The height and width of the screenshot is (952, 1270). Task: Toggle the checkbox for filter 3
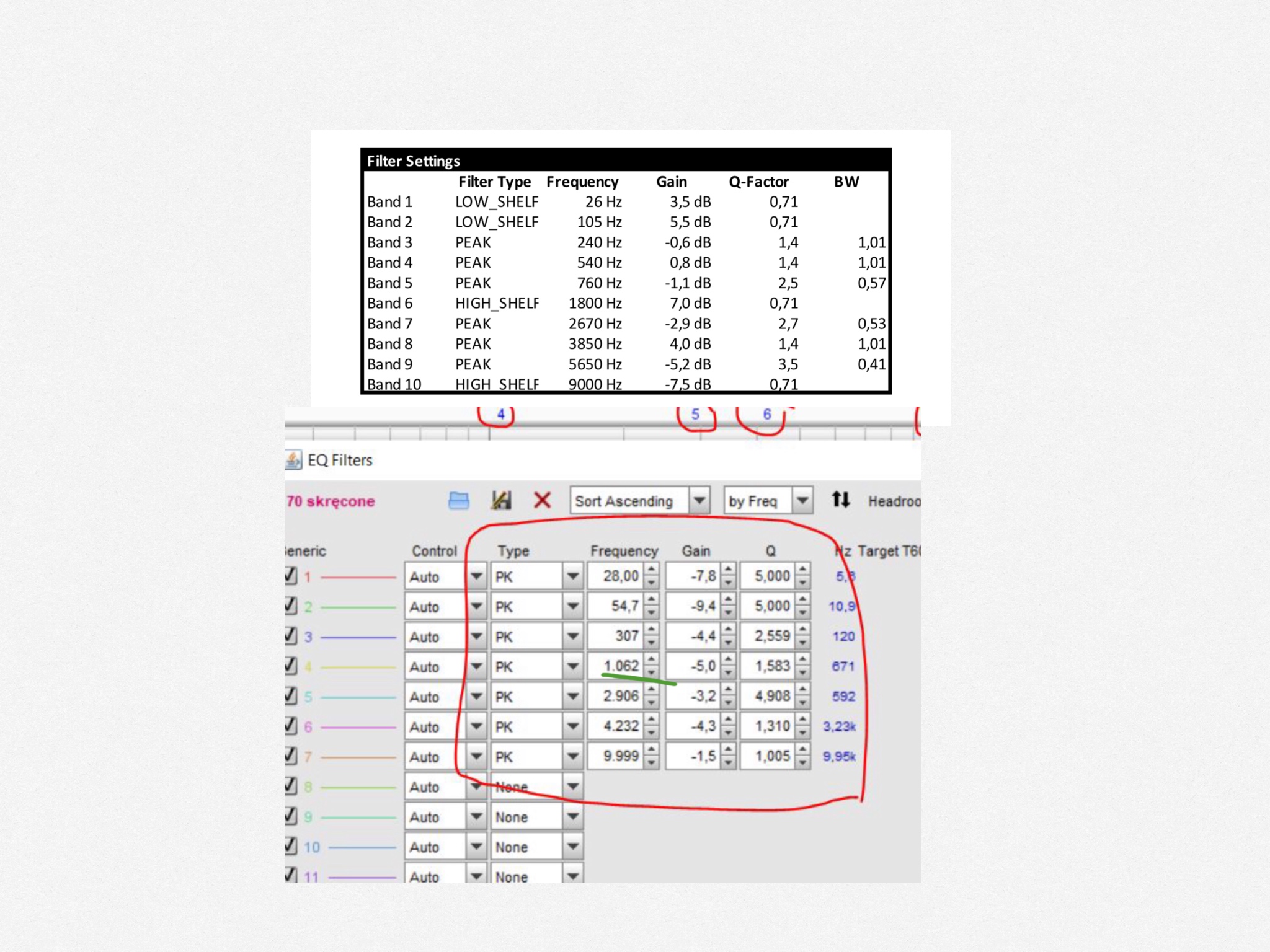(x=291, y=636)
